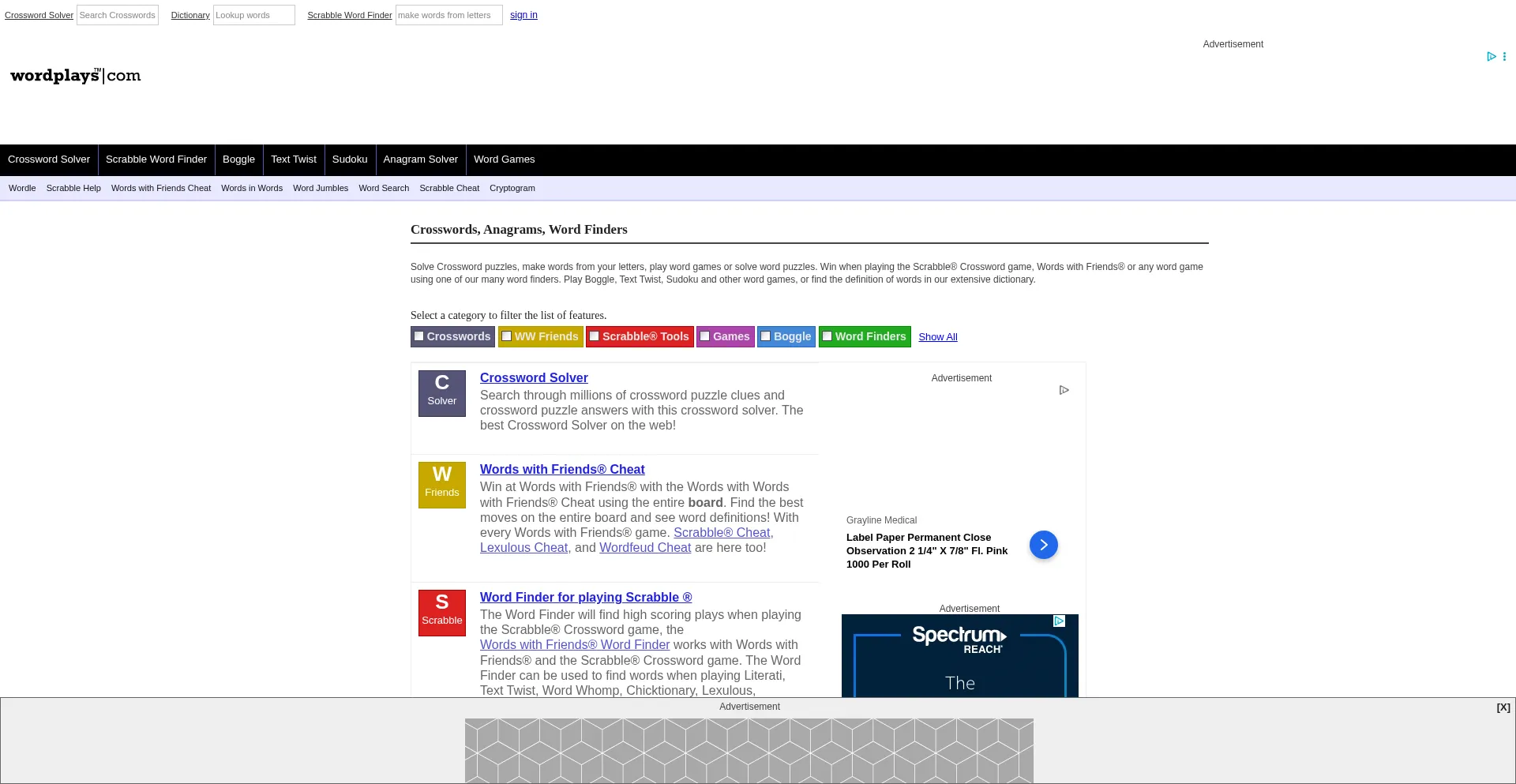Focus the Search Crosswords input field

coord(118,15)
